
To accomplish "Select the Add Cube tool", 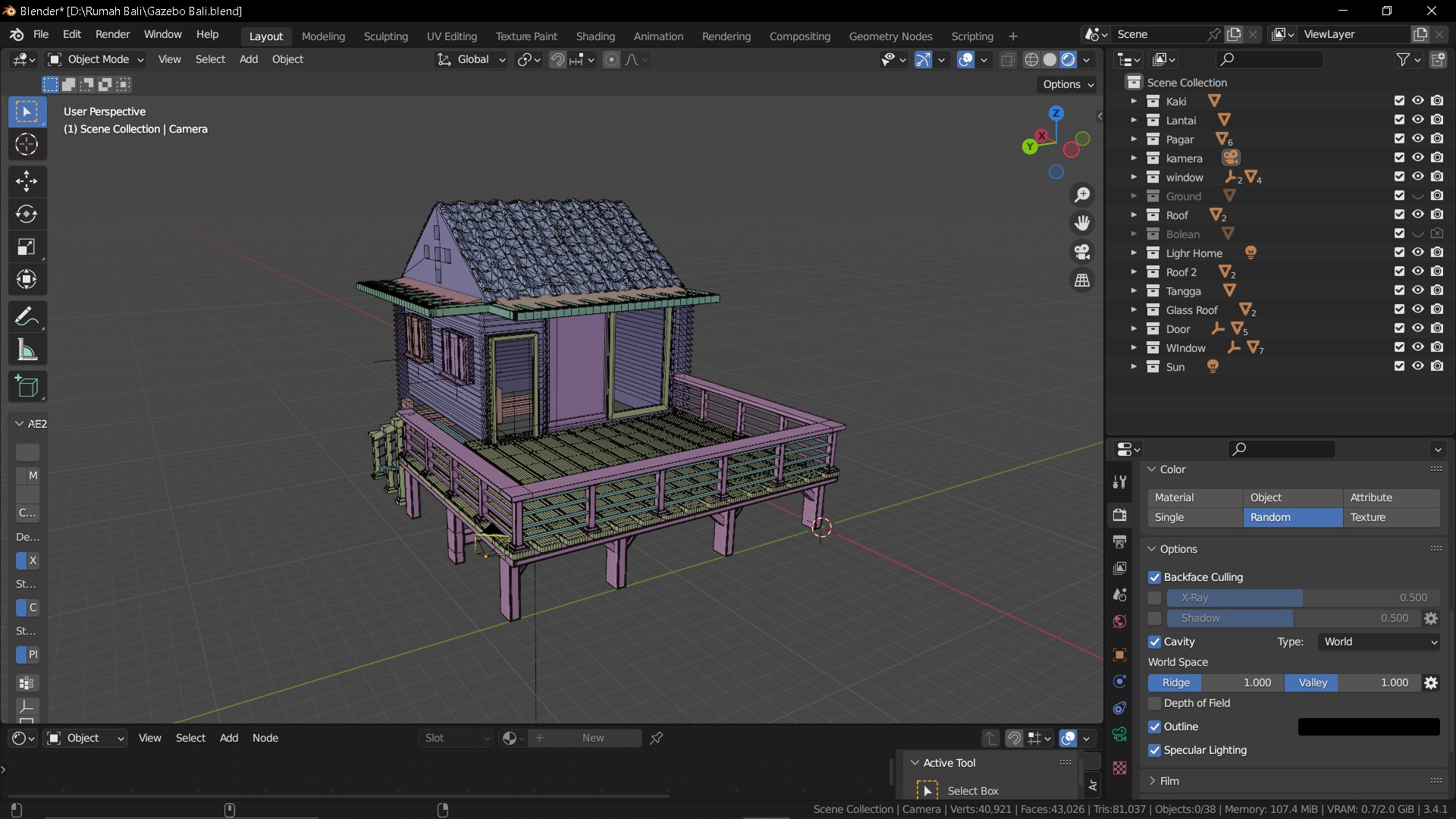I will click(27, 387).
